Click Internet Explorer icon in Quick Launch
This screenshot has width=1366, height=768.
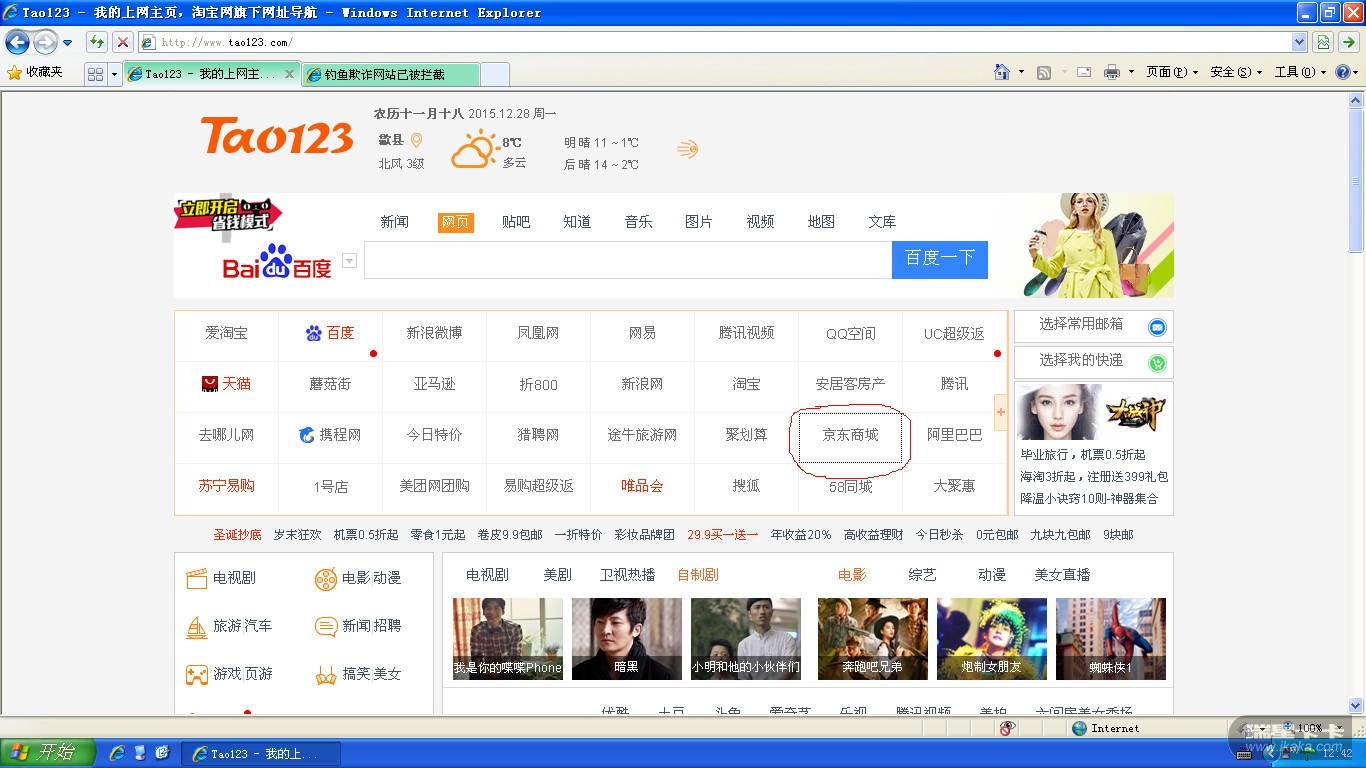point(117,752)
